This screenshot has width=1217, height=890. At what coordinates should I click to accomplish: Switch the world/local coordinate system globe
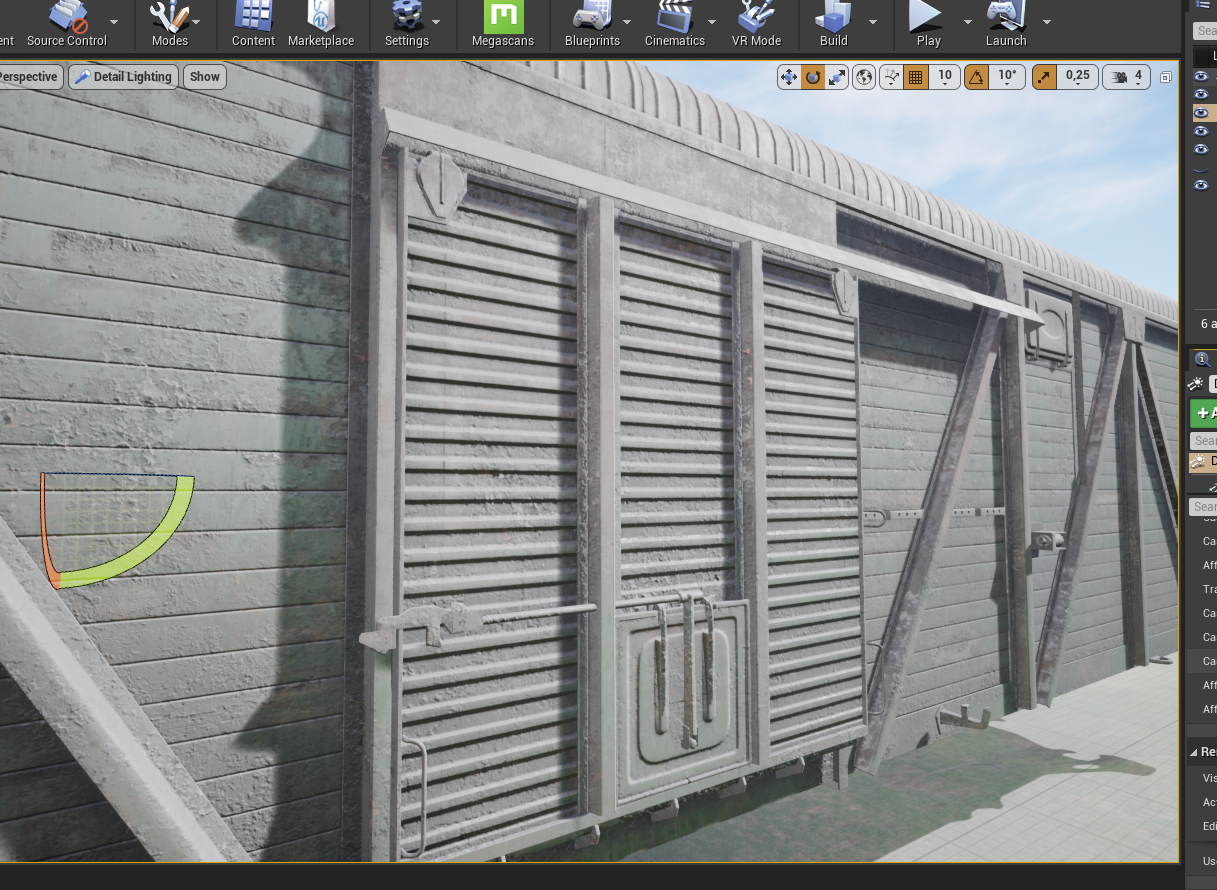click(x=864, y=77)
